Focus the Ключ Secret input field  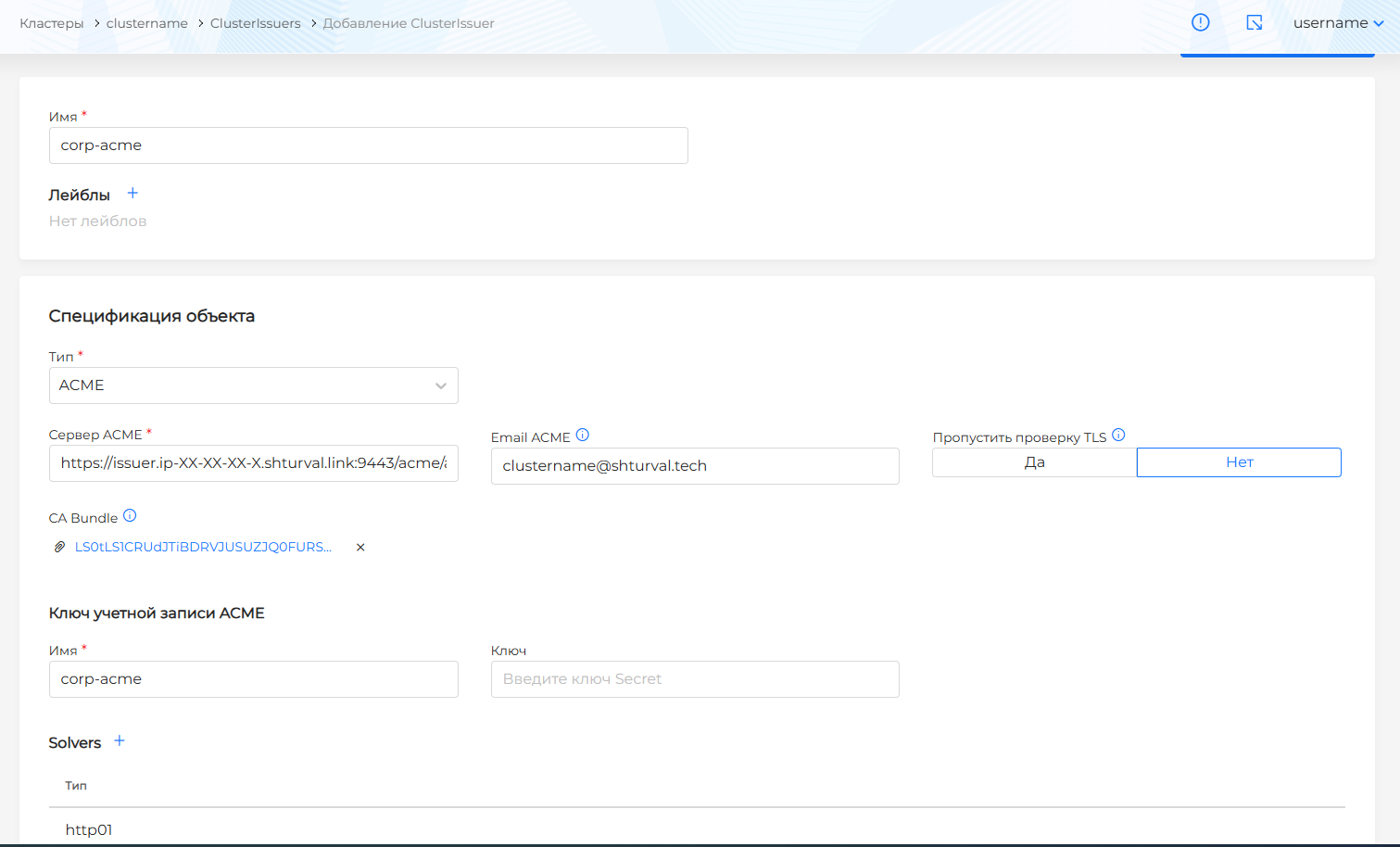[695, 679]
